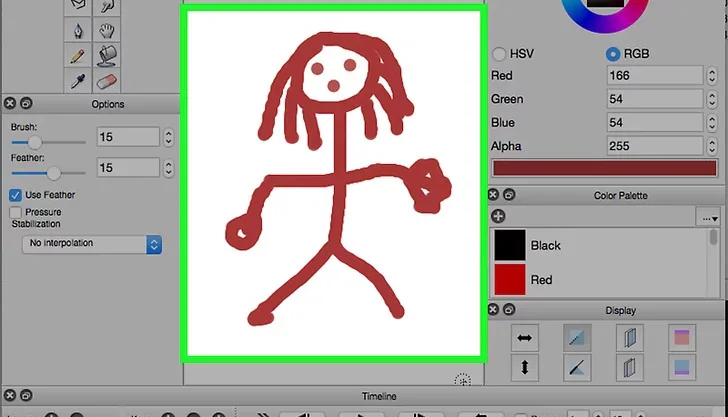
Task: Select the RGB radio button
Action: click(x=613, y=54)
